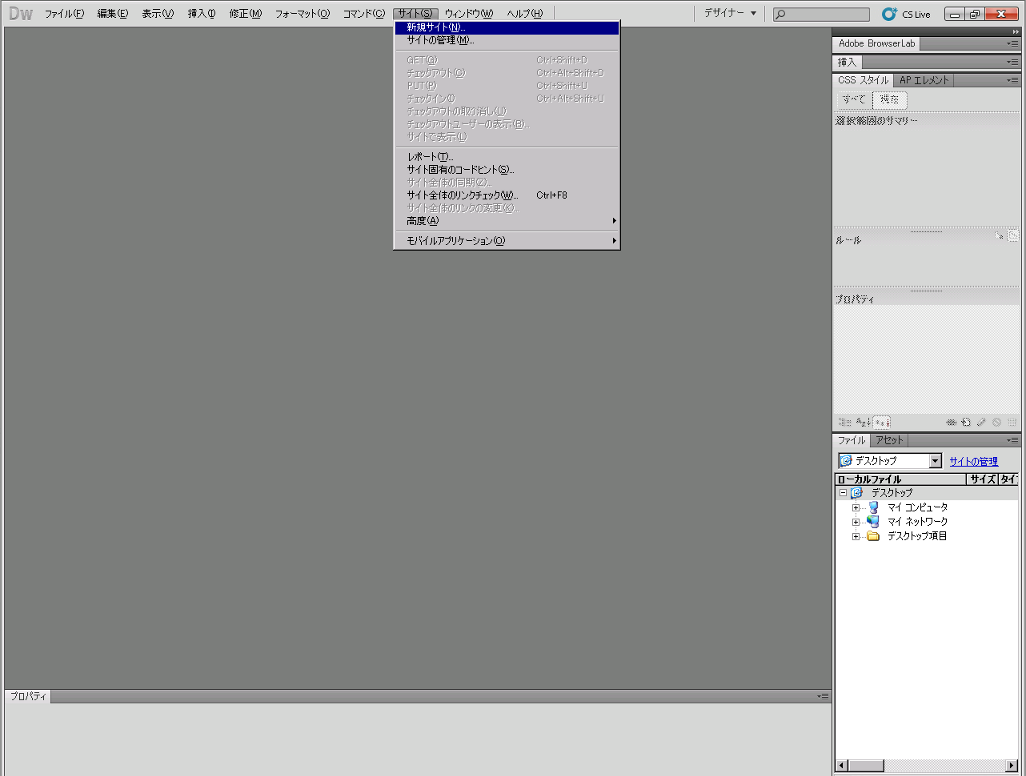Screen dimensions: 1026x776
Task: Open bottom プロパティ panel options menu icon
Action: coord(823,696)
